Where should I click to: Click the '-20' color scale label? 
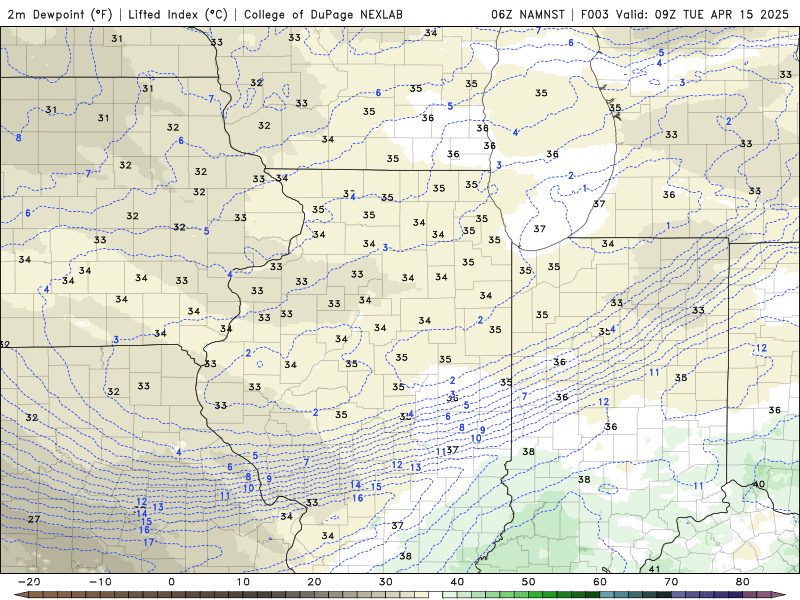[29, 582]
